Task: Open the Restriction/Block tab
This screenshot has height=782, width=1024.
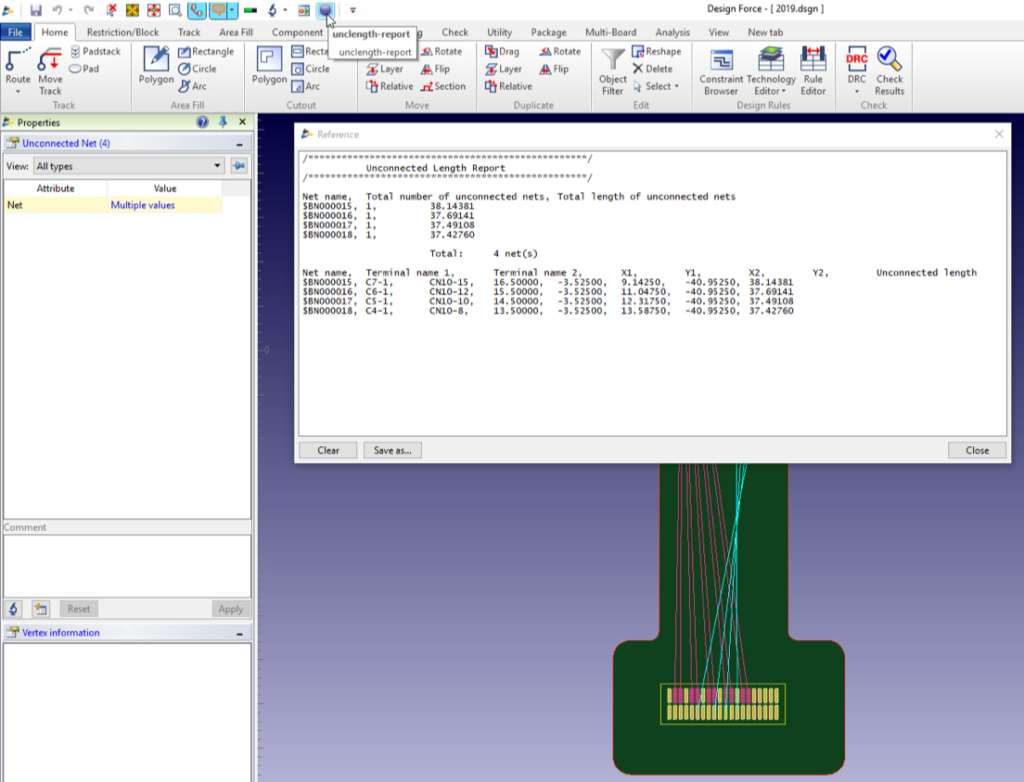Action: pyautogui.click(x=123, y=32)
